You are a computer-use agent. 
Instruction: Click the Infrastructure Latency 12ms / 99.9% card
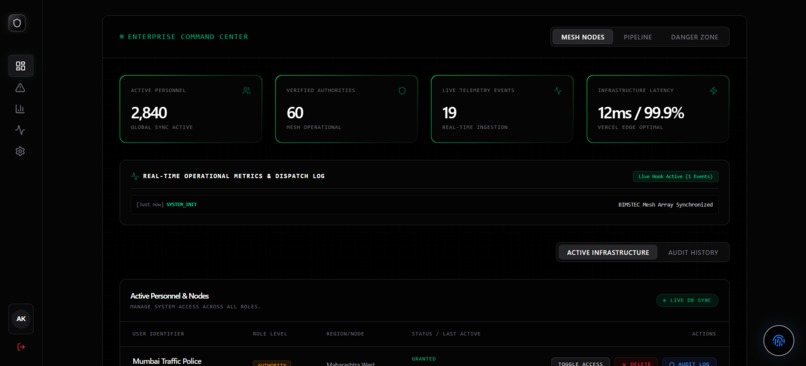pos(657,109)
